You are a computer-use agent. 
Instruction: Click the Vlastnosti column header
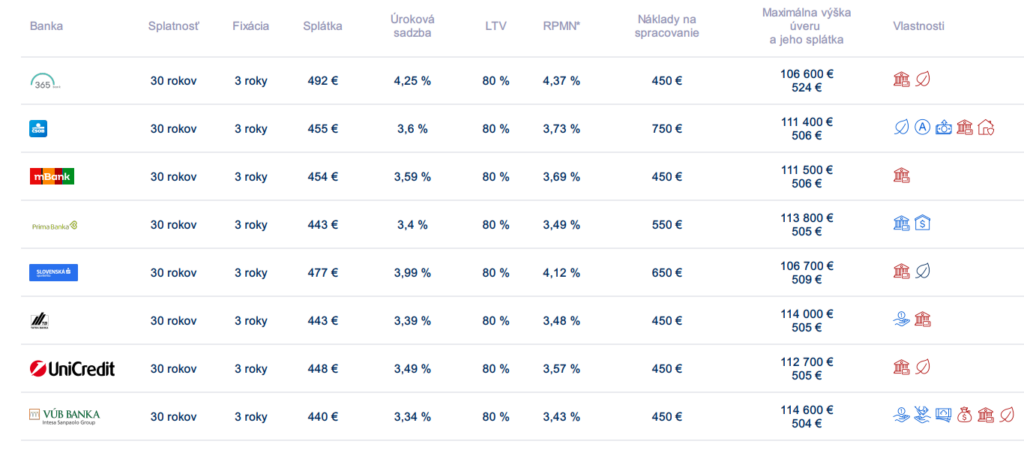click(x=918, y=26)
